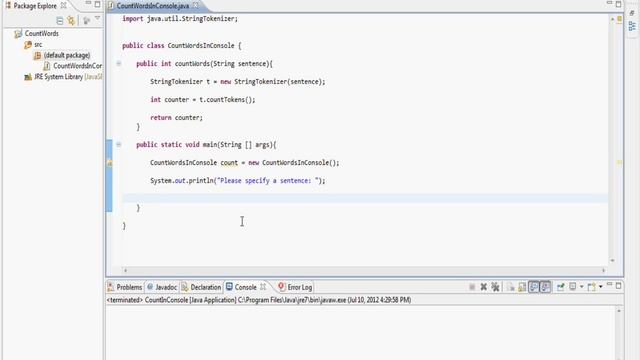Remove the terminated launch
Viewport: 640px width, 360px height.
484,287
